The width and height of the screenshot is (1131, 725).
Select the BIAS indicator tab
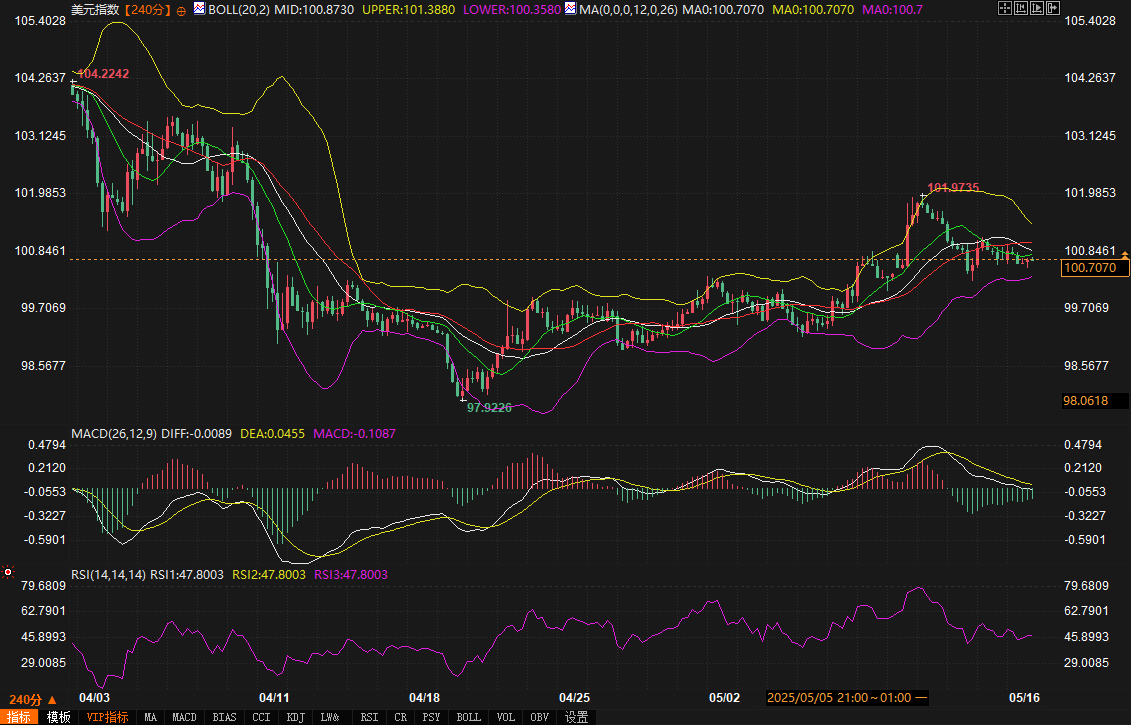click(224, 717)
